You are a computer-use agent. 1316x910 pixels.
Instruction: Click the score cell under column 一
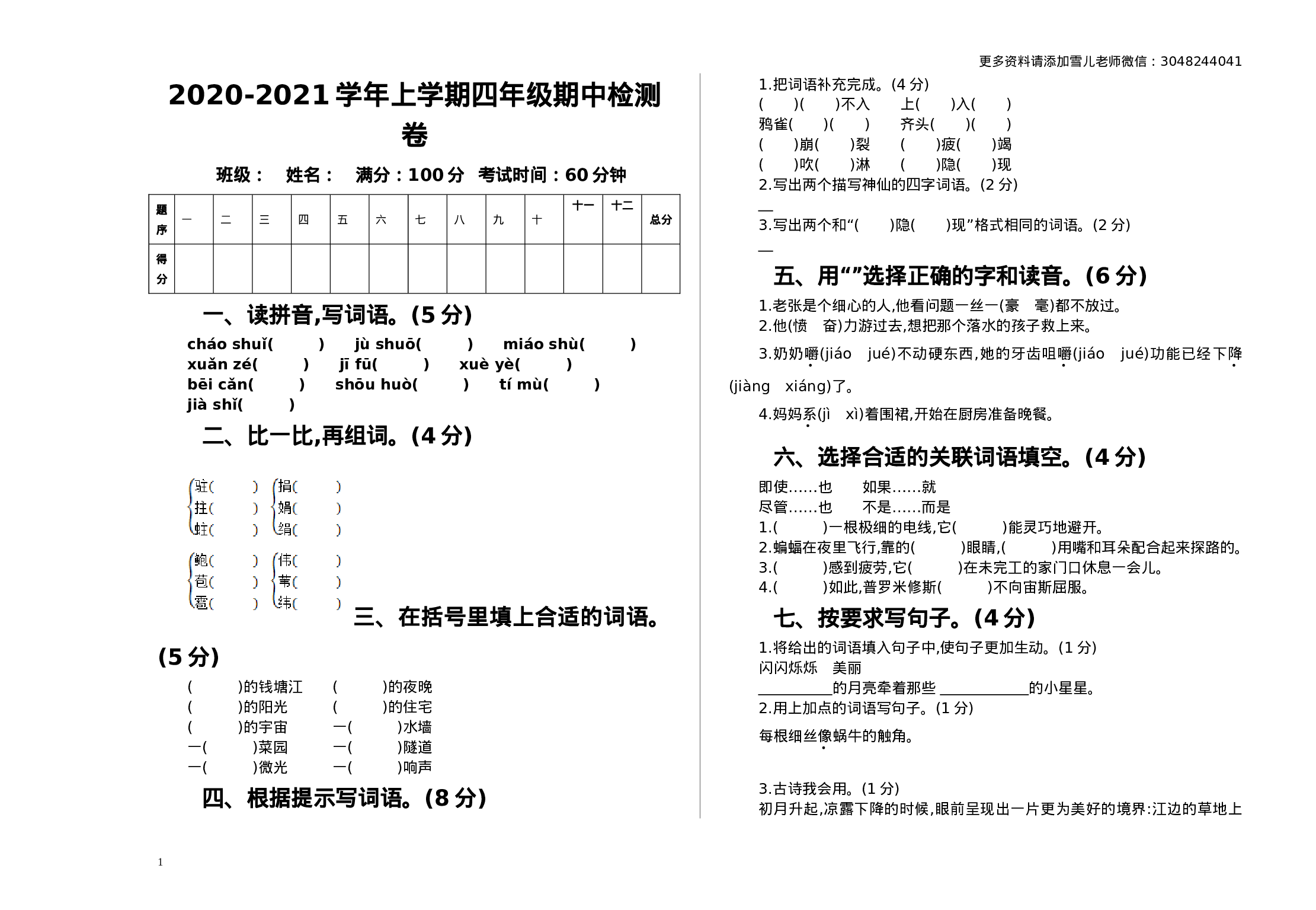(194, 269)
